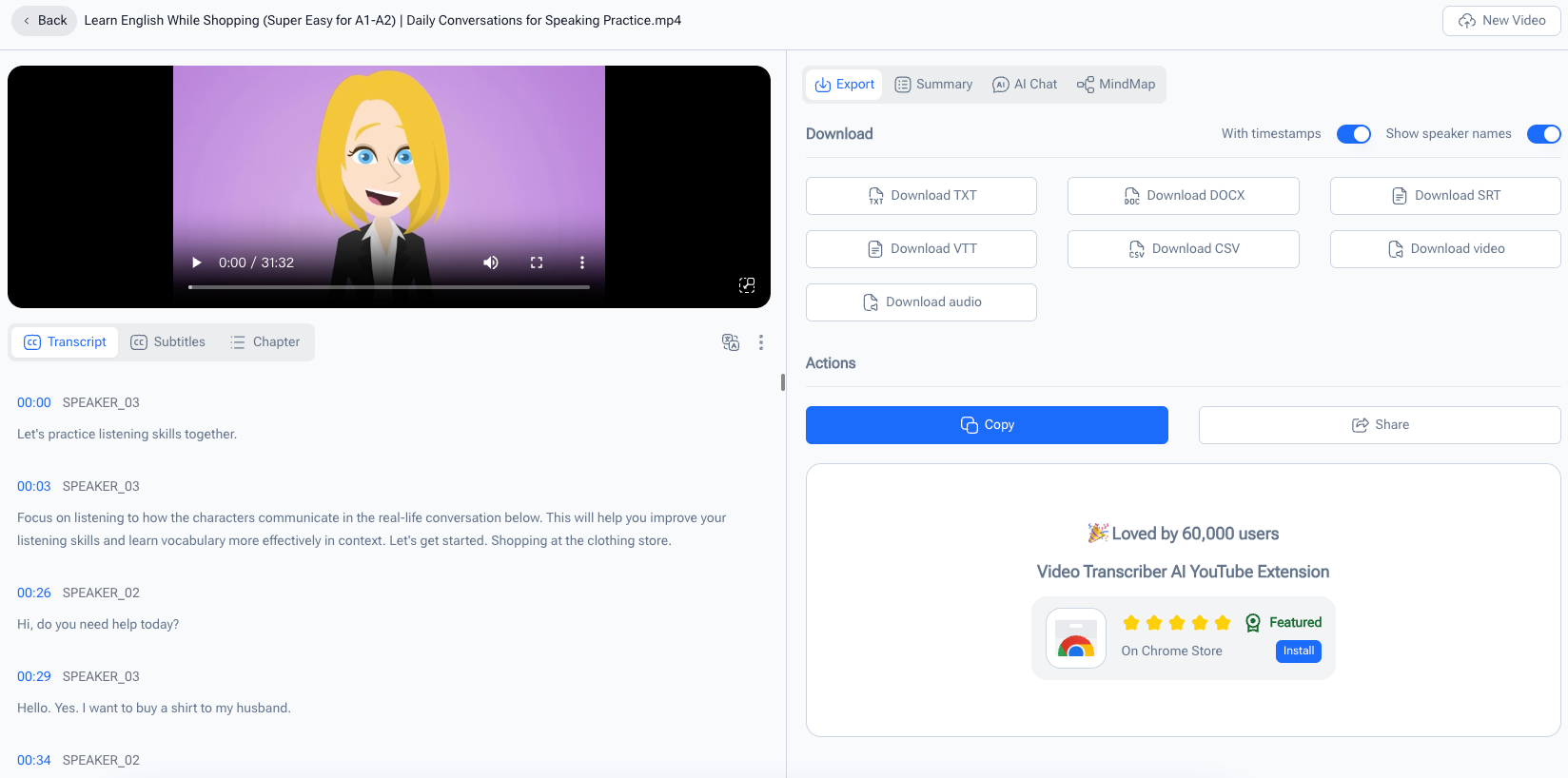Toggle With timestamps switch
Viewport: 1568px width, 778px height.
click(1354, 134)
